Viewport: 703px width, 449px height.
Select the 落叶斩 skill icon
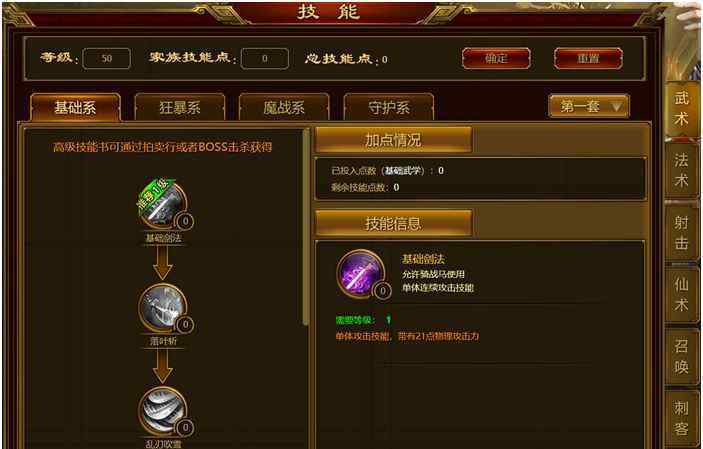click(163, 309)
